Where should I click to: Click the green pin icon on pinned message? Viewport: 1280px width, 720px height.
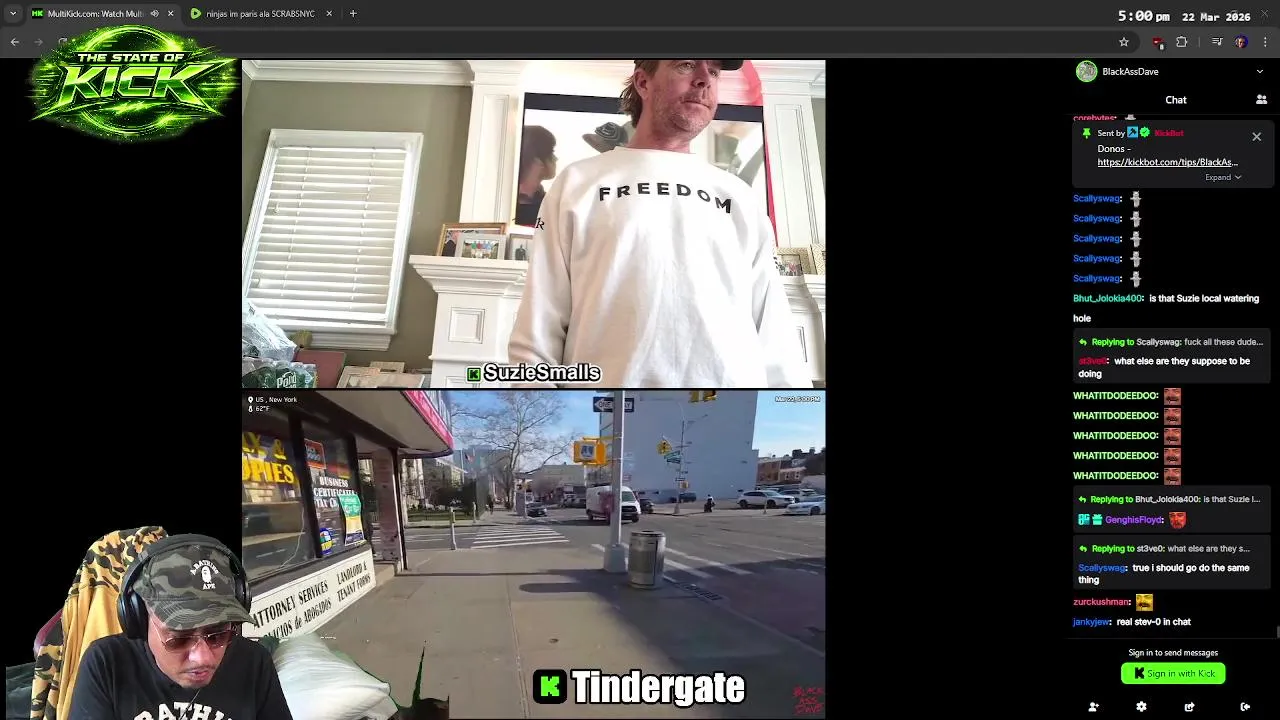click(1086, 133)
